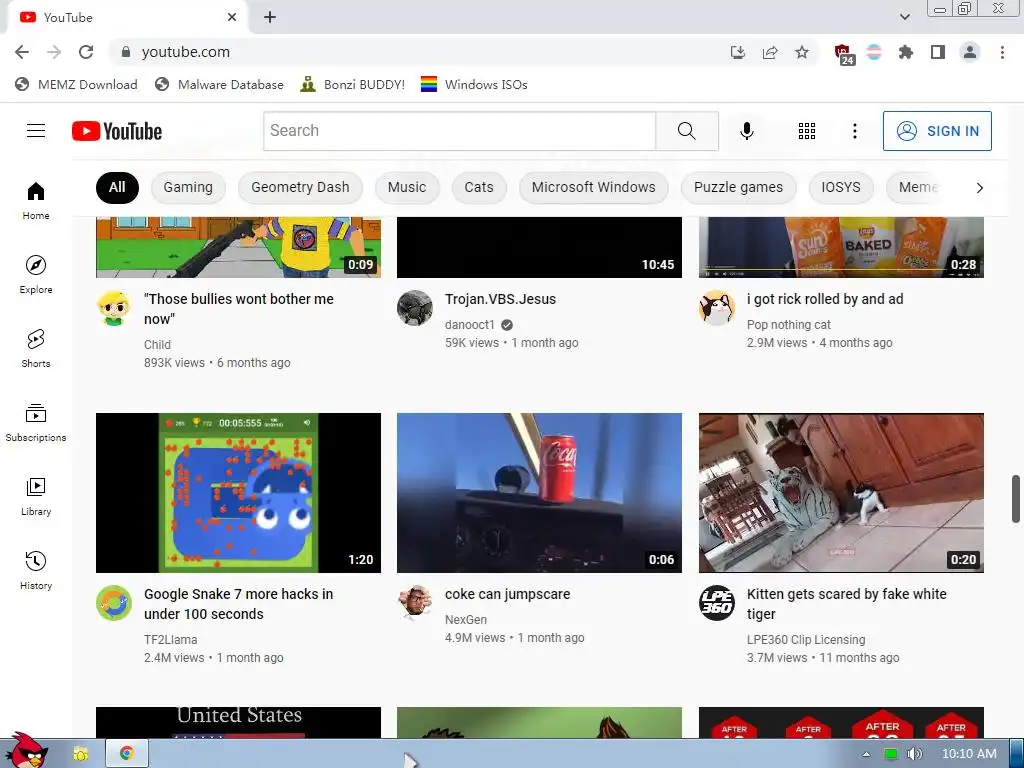This screenshot has width=1024, height=768.
Task: Click the browser back arrow
Action: tap(22, 52)
